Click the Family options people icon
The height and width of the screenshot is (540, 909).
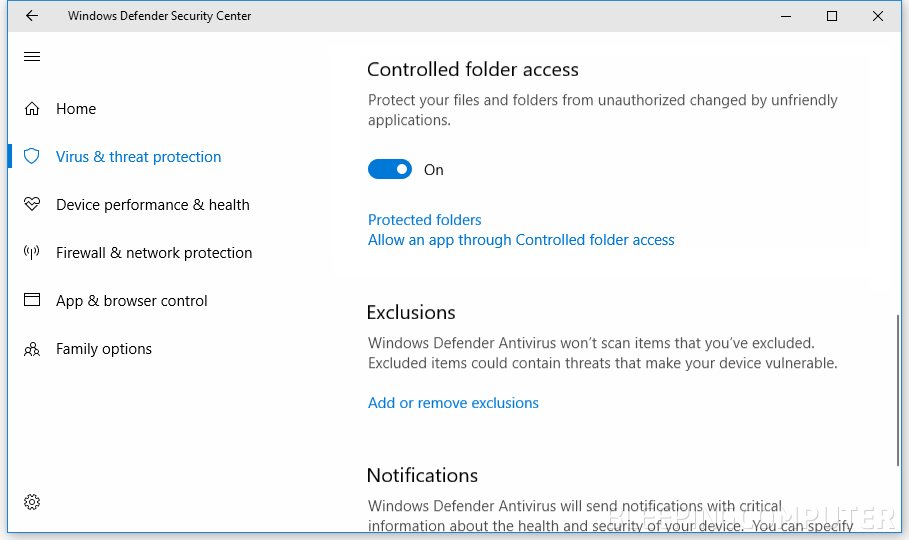32,349
